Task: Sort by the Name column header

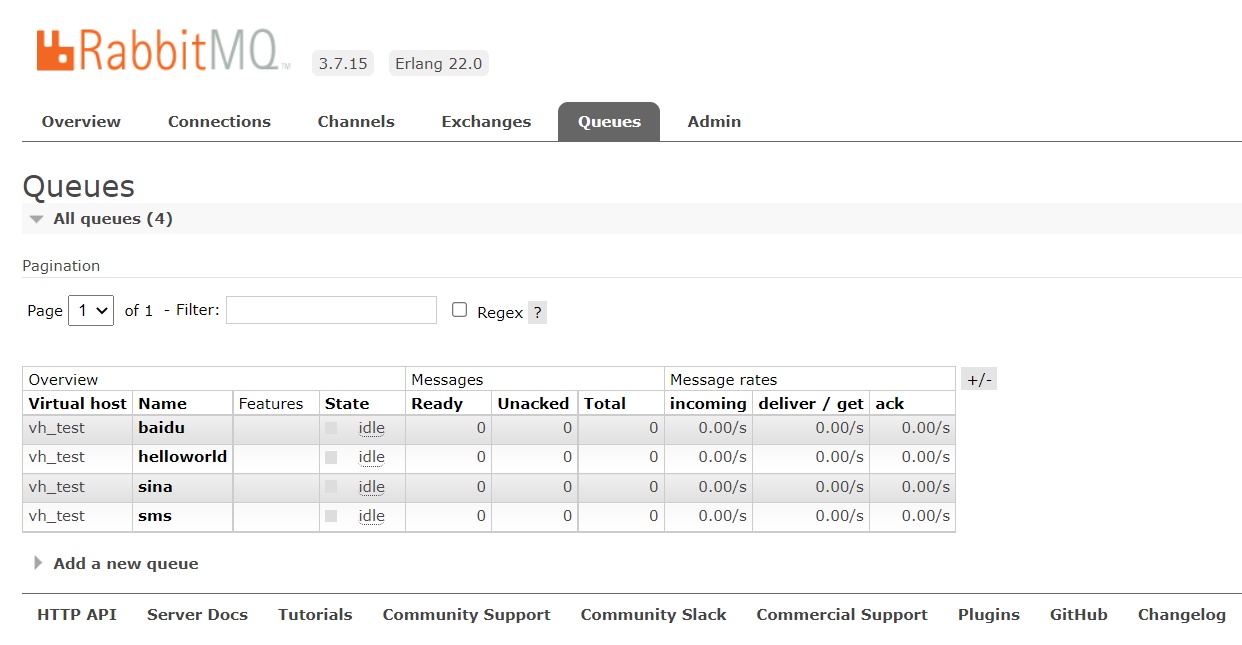Action: click(x=163, y=404)
